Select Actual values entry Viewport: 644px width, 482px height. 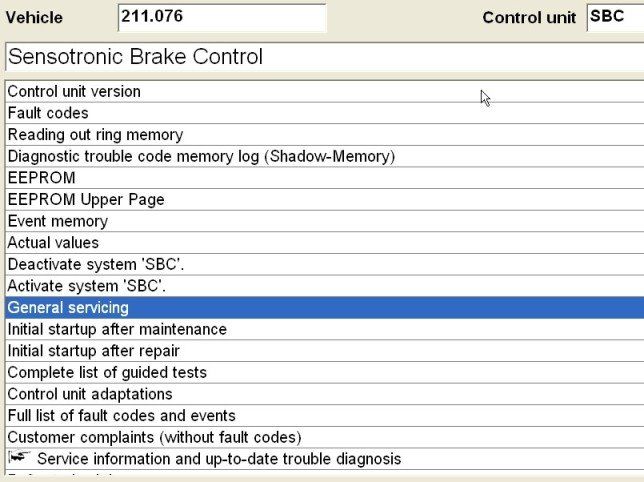[x=53, y=243]
